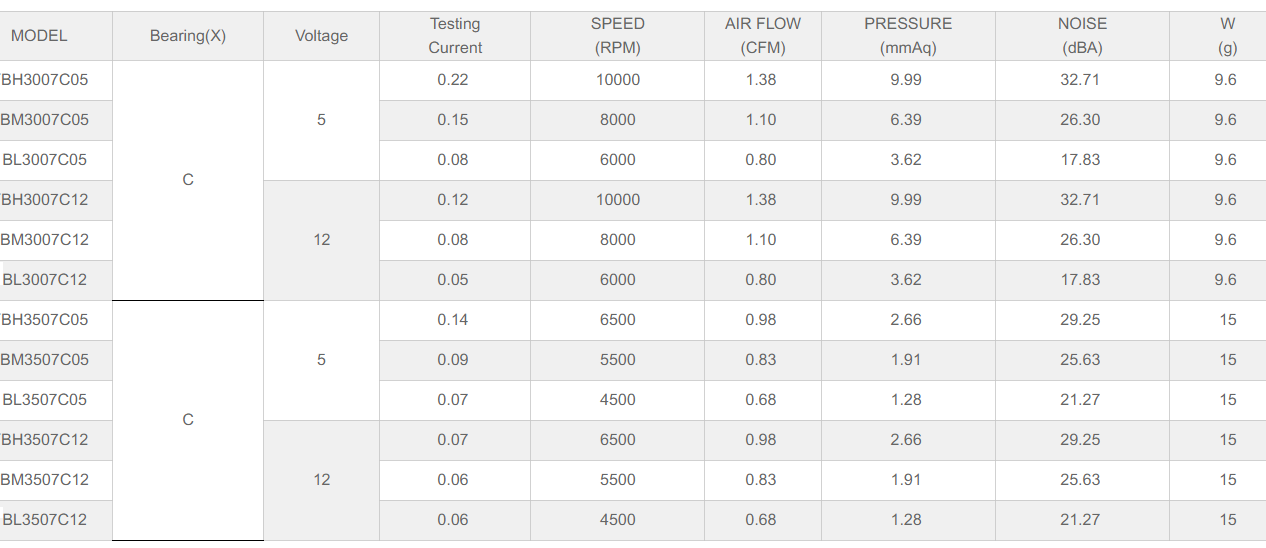Click the 0.22 testing current value
1266x548 pixels.
[453, 80]
